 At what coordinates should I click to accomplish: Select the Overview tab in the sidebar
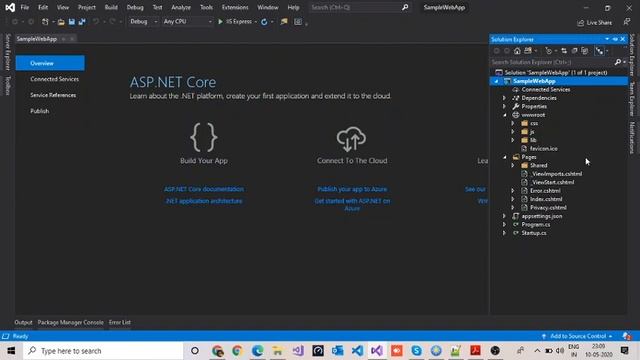[x=50, y=63]
